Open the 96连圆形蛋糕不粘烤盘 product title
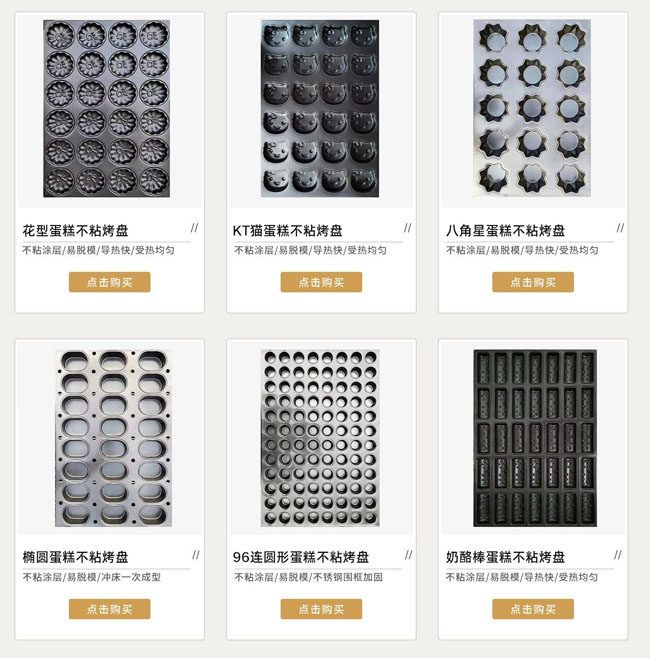Viewport: 650px width, 658px height. click(x=301, y=557)
